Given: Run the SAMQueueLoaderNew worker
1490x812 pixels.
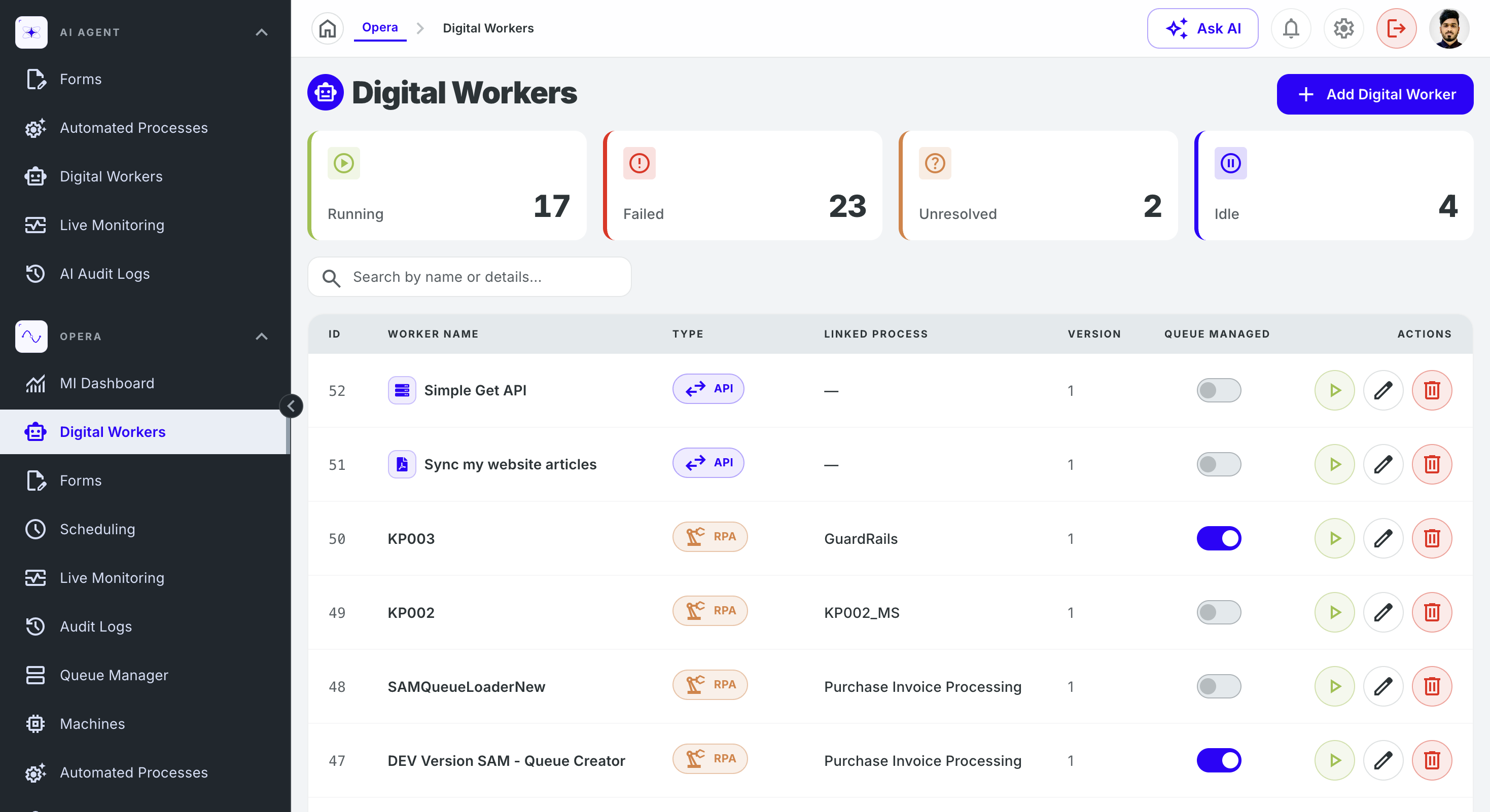Looking at the screenshot, I should click(1334, 686).
